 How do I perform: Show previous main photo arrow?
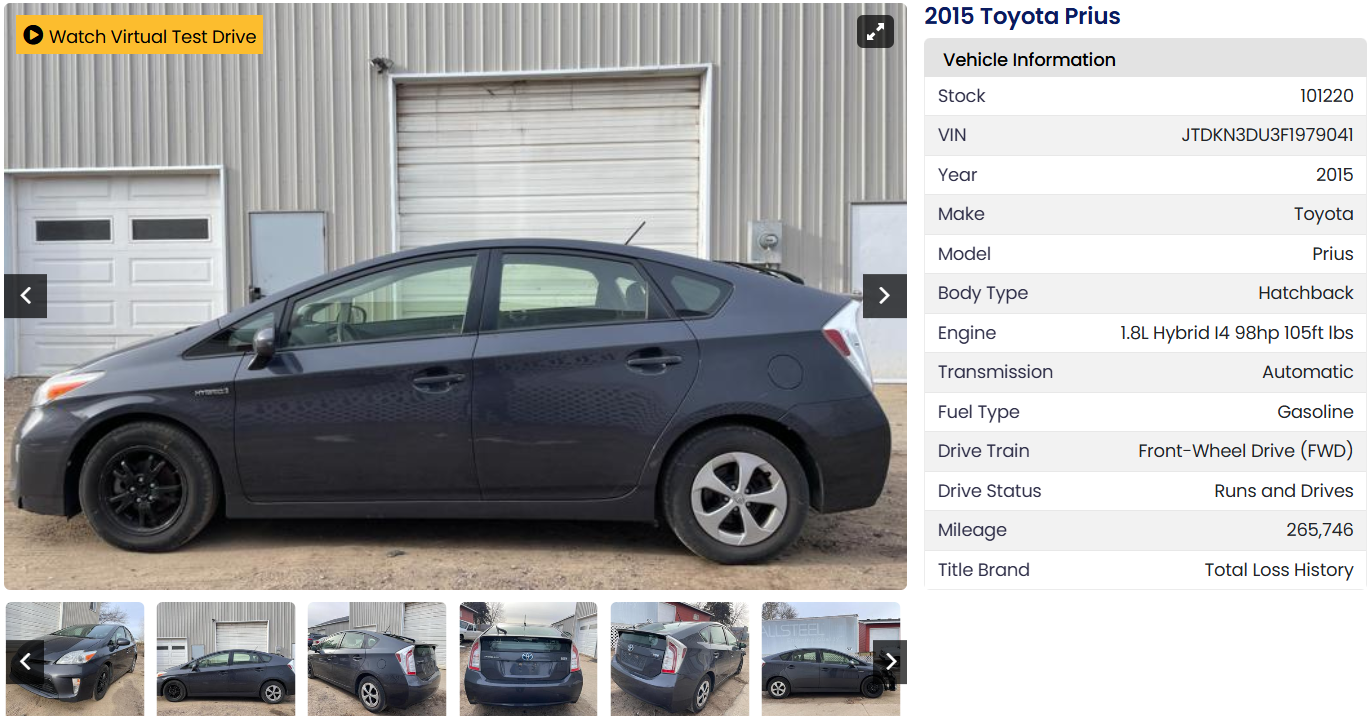[x=26, y=296]
